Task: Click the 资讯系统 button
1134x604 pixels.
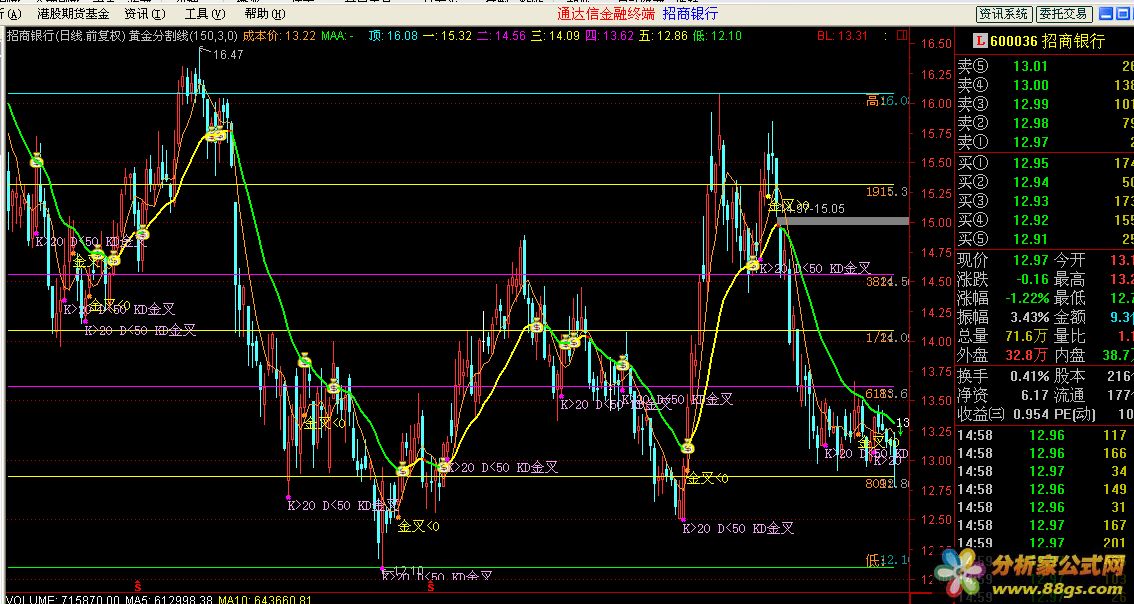Action: tap(1003, 14)
